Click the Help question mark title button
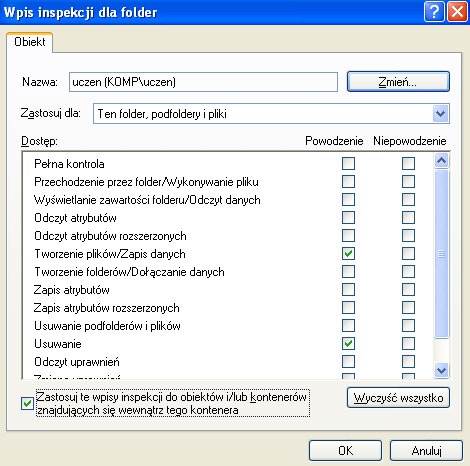Viewport: 470px width, 466px height. [x=434, y=12]
